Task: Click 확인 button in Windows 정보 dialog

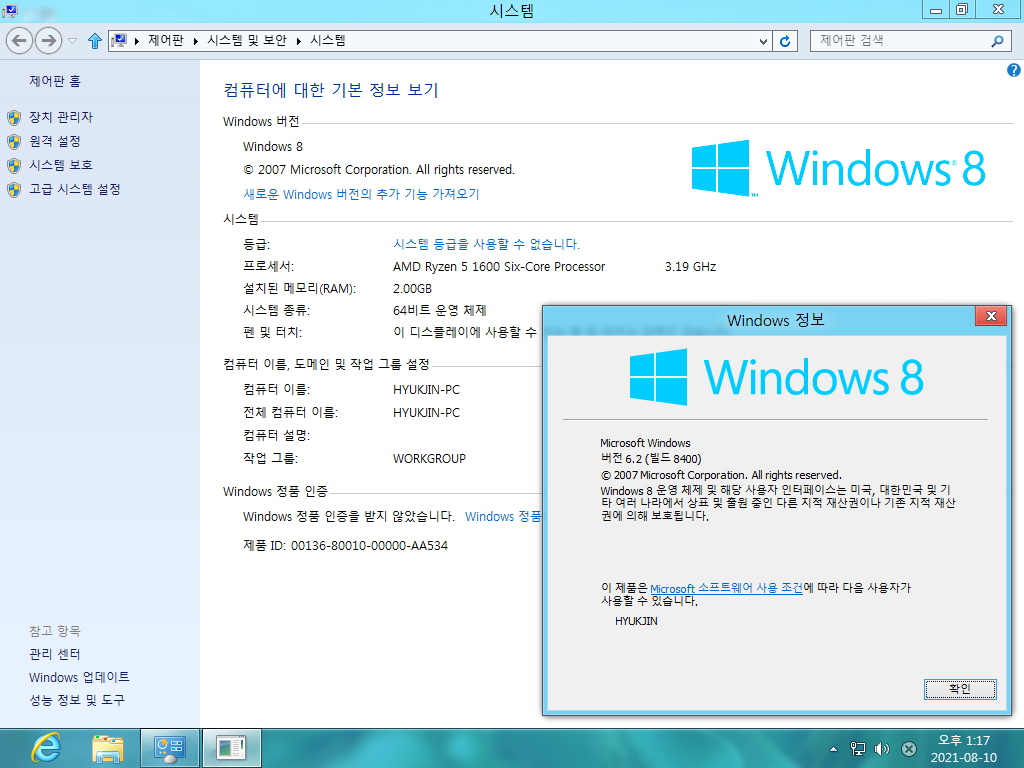Action: point(960,689)
